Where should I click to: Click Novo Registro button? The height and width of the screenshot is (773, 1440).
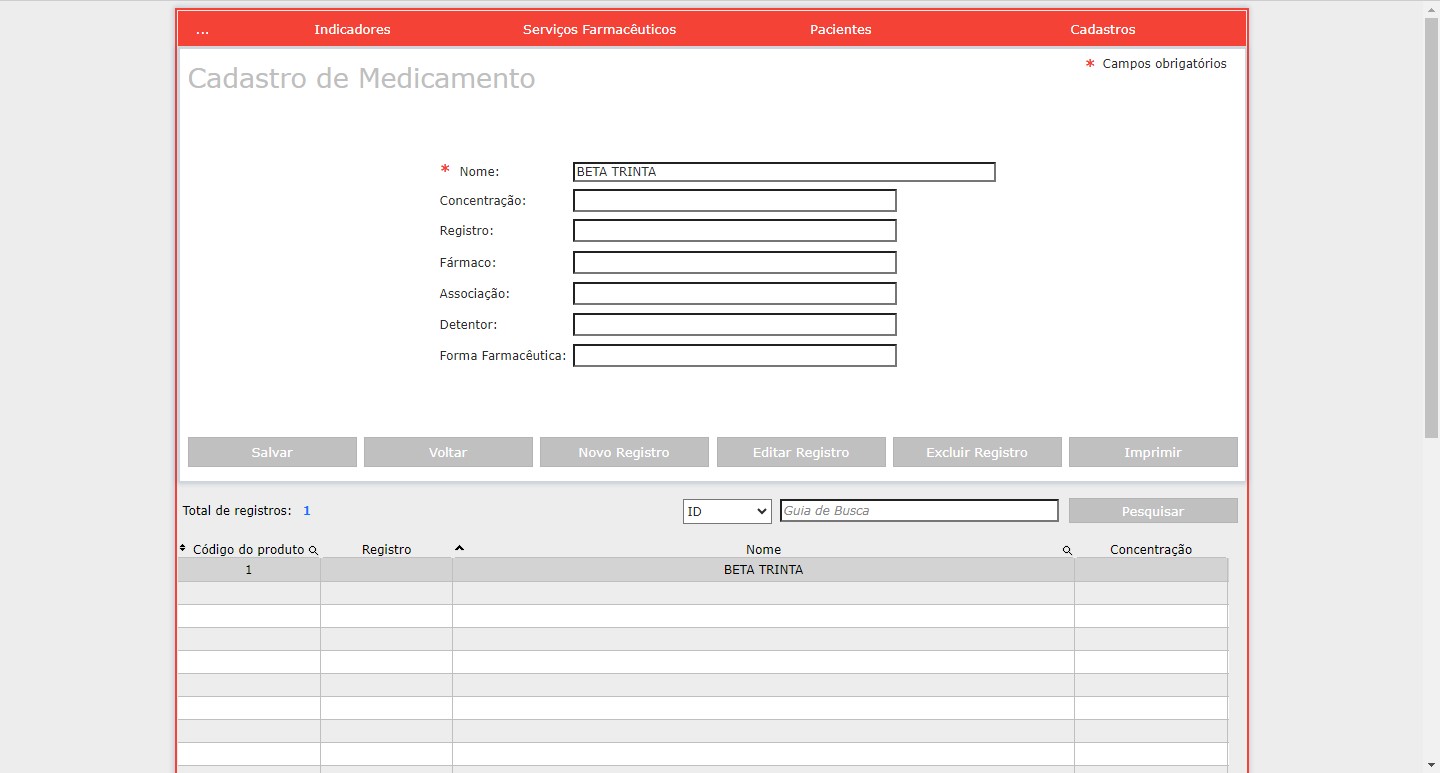pyautogui.click(x=624, y=452)
